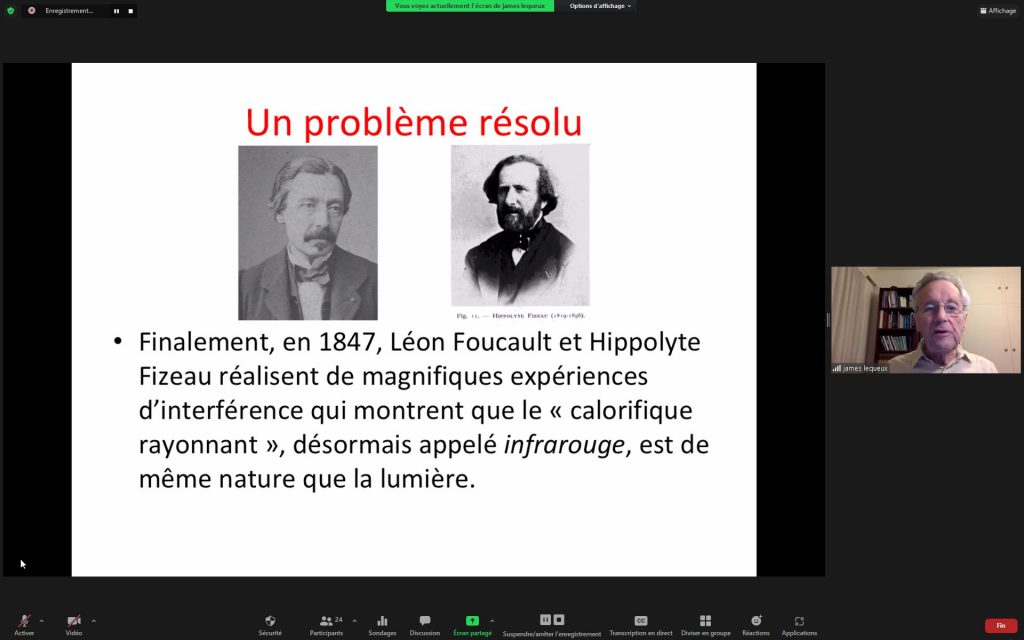This screenshot has width=1024, height=640.
Task: Click the Hippolyte Fizeau figure caption
Action: coord(520,315)
